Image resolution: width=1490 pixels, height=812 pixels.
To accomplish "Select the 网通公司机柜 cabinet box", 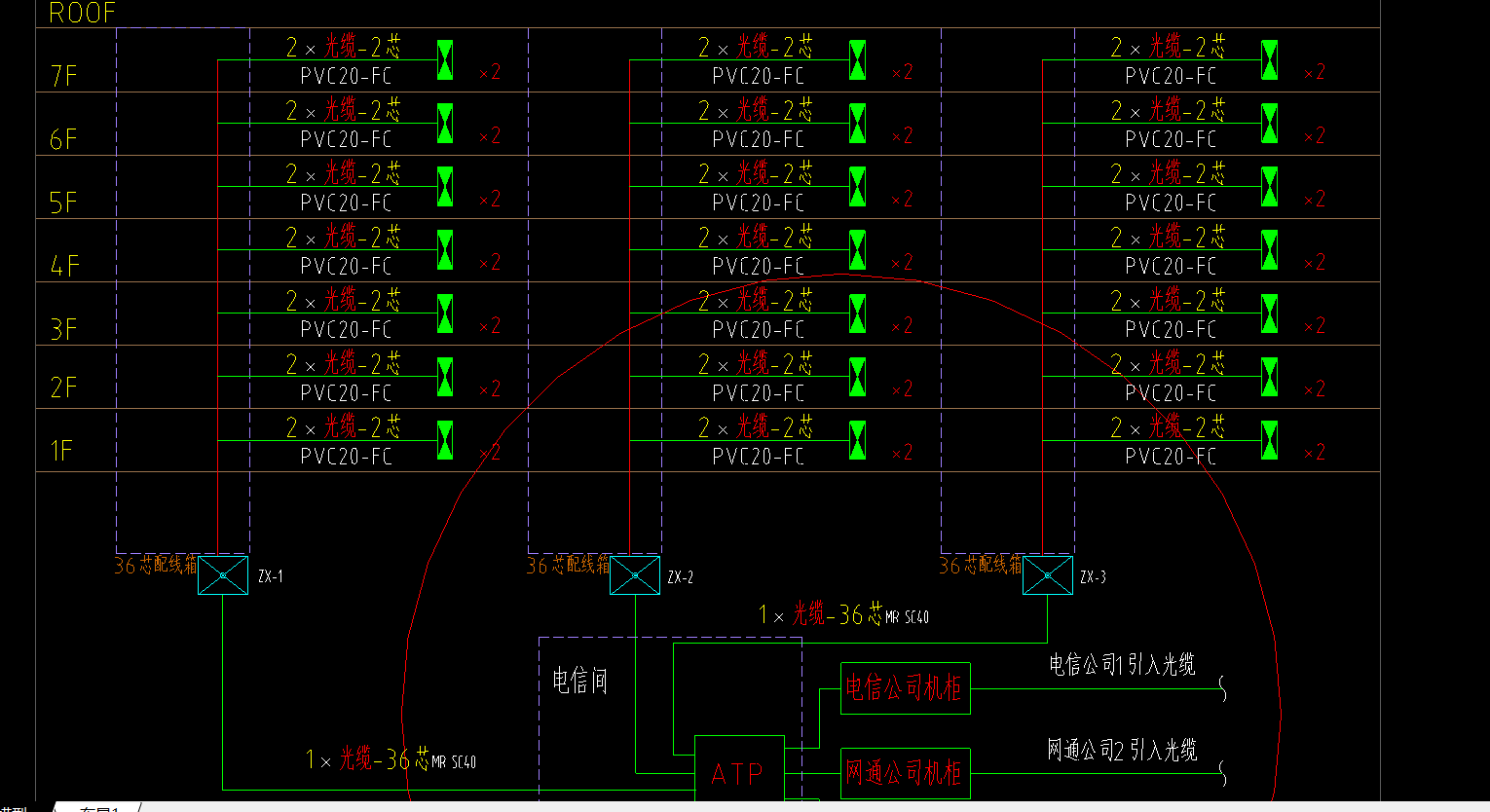I will pos(906,773).
